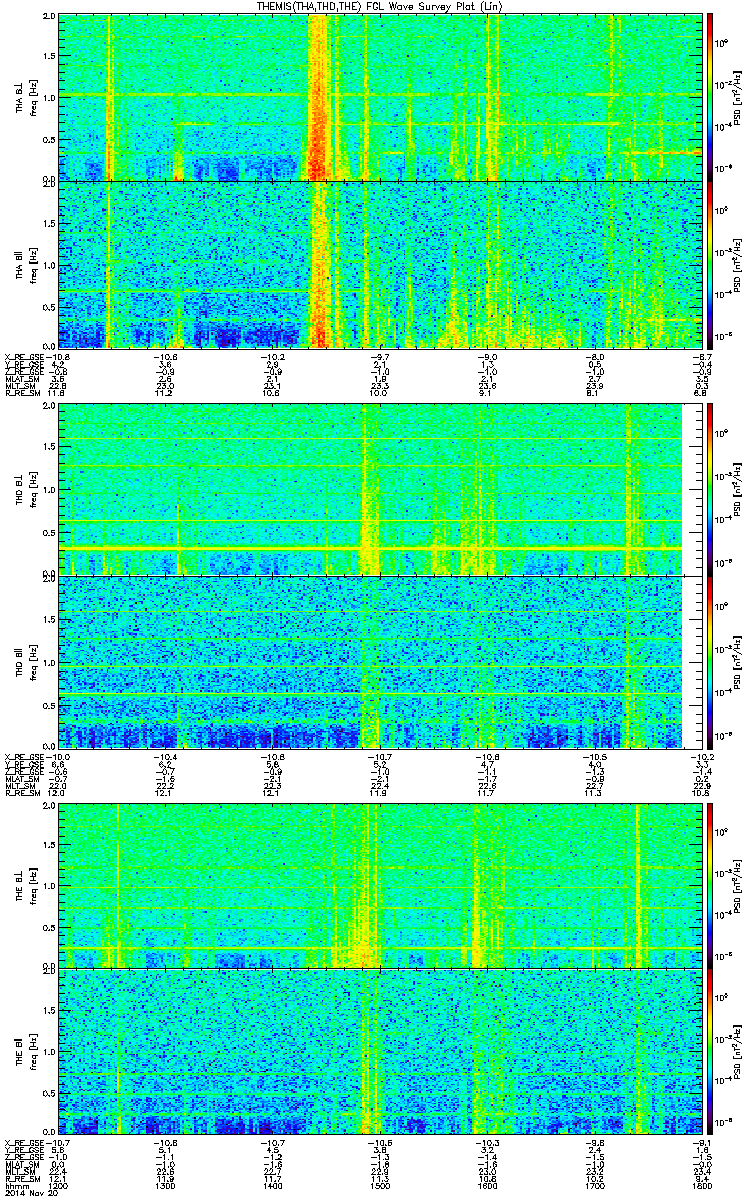Image resolution: width=750 pixels, height=1200 pixels.
Task: Click the color bar beside the THA B-perpendicular panel
Action: click(x=711, y=96)
